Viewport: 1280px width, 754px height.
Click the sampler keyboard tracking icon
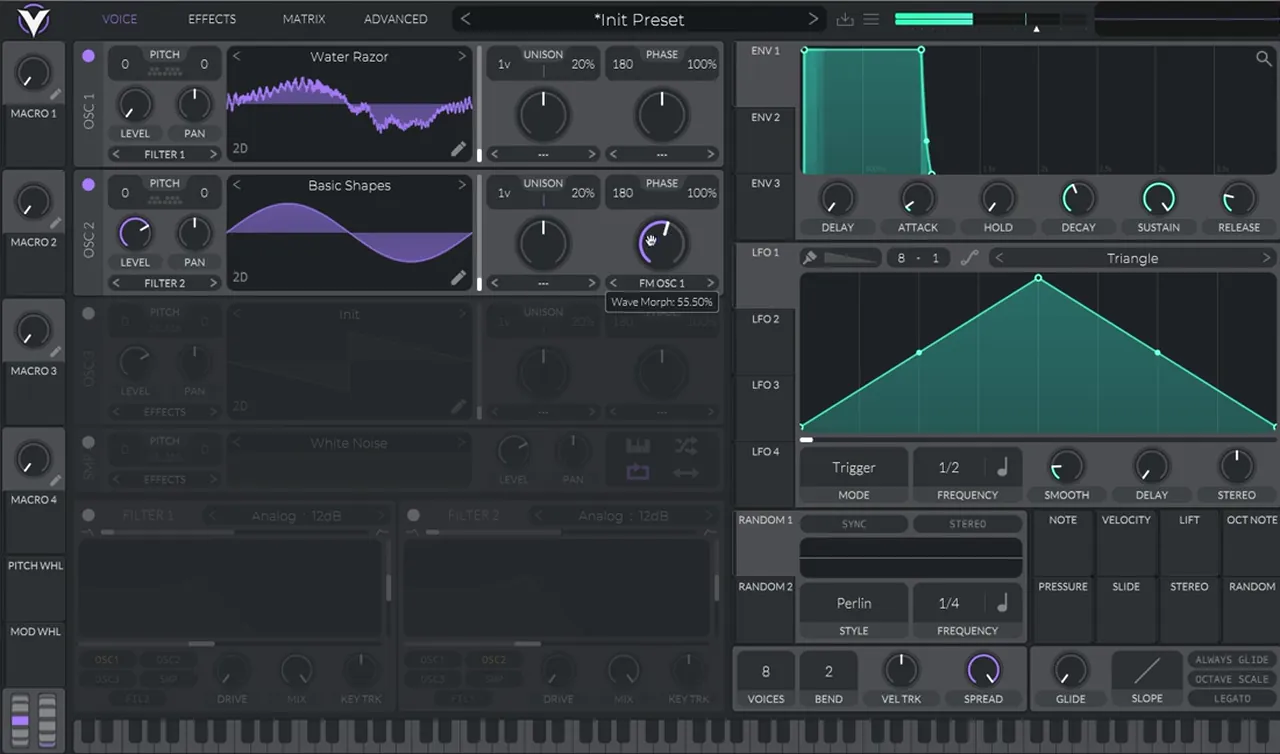[x=638, y=446]
